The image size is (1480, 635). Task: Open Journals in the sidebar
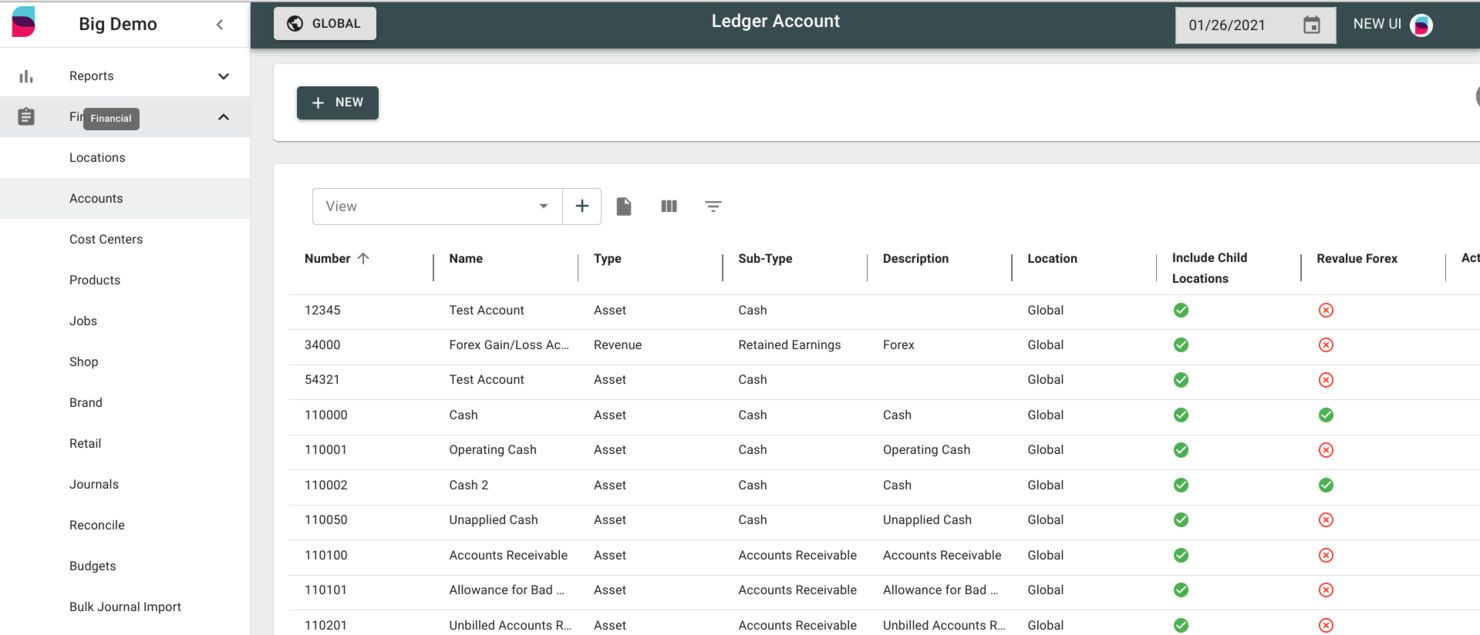(x=94, y=485)
